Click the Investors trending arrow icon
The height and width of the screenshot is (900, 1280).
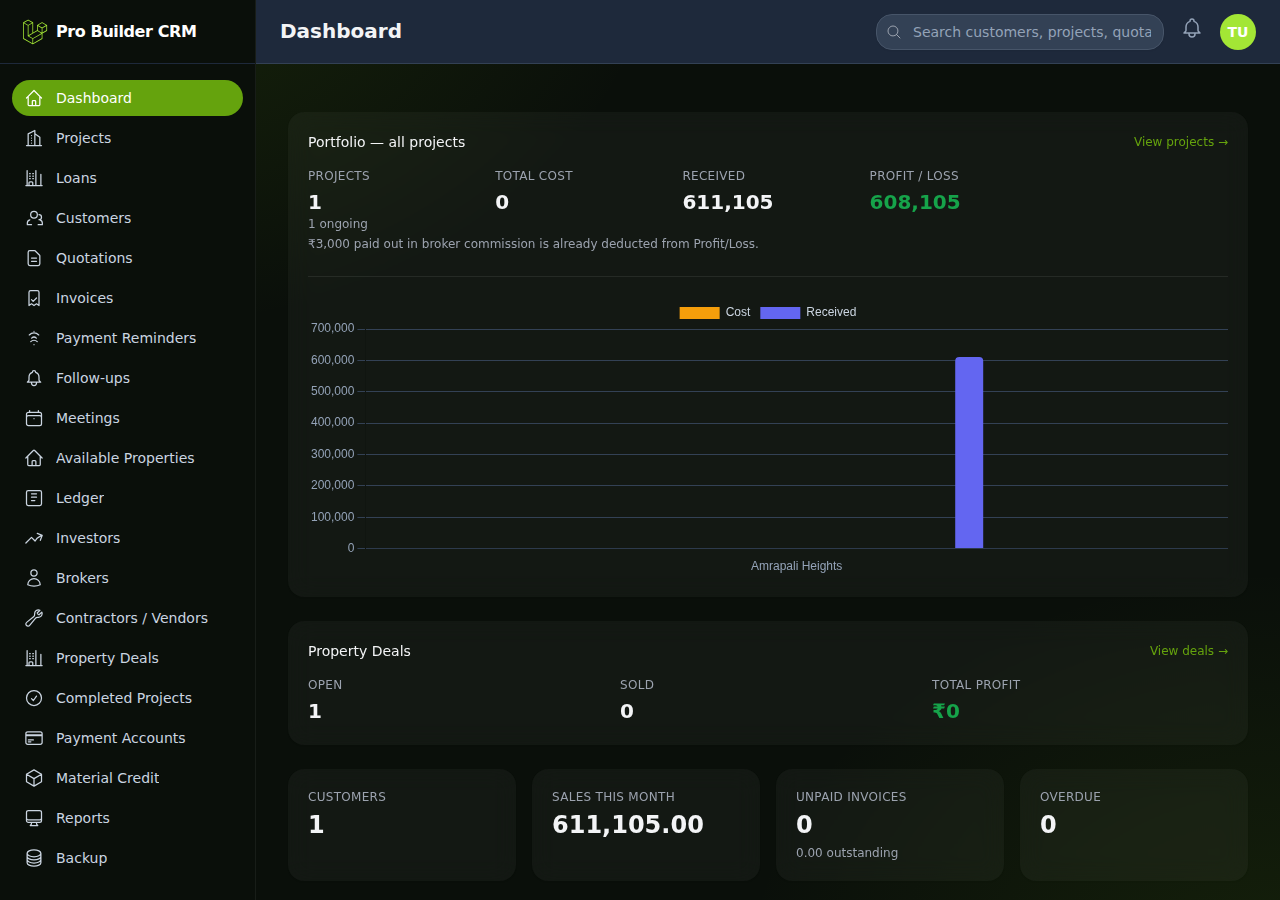34,538
